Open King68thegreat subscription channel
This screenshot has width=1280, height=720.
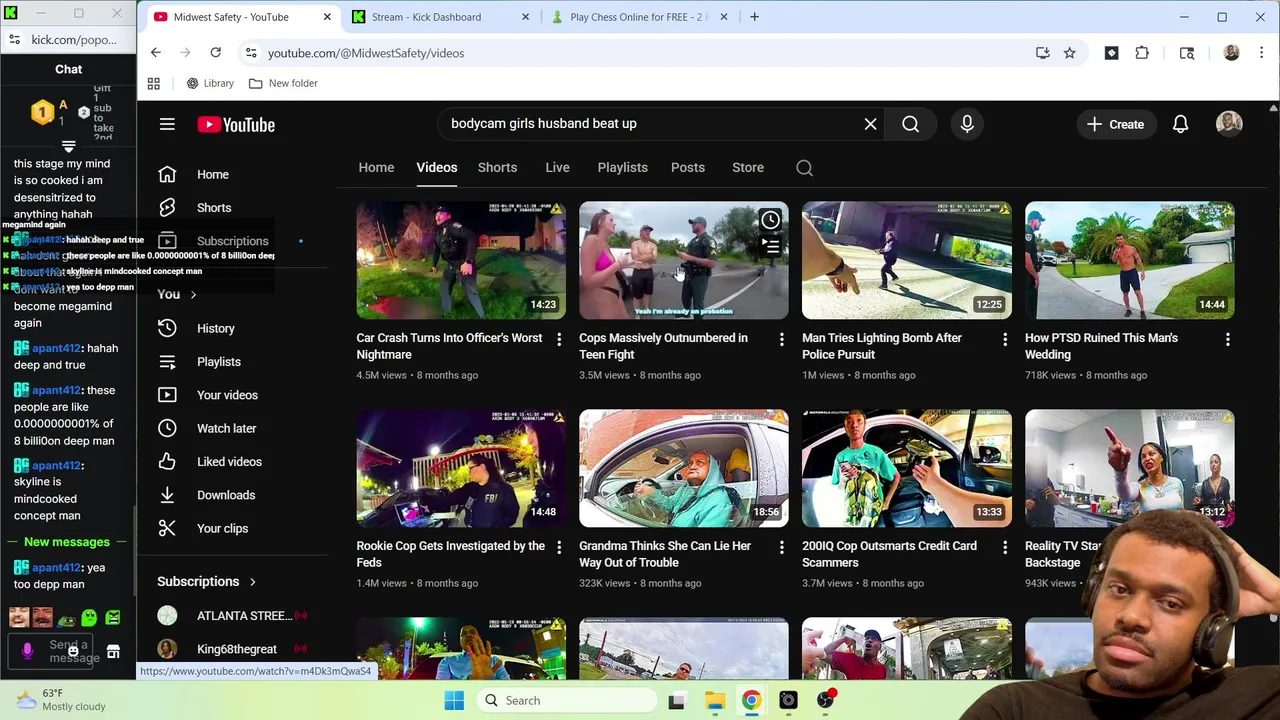click(x=238, y=649)
